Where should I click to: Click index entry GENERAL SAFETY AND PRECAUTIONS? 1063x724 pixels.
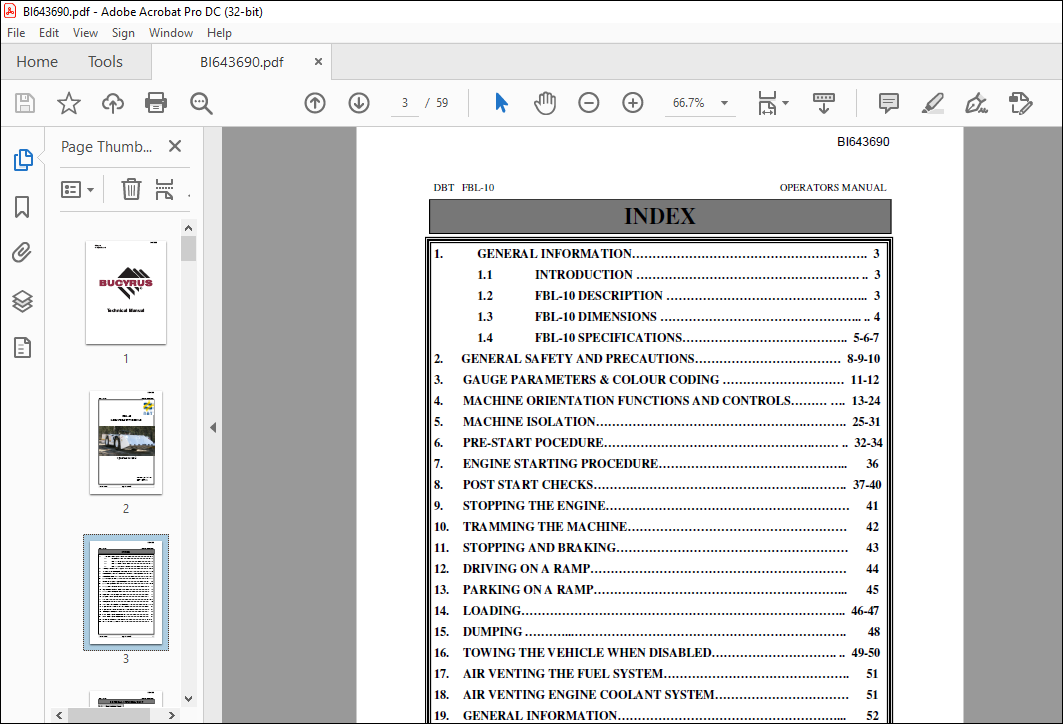(x=578, y=359)
